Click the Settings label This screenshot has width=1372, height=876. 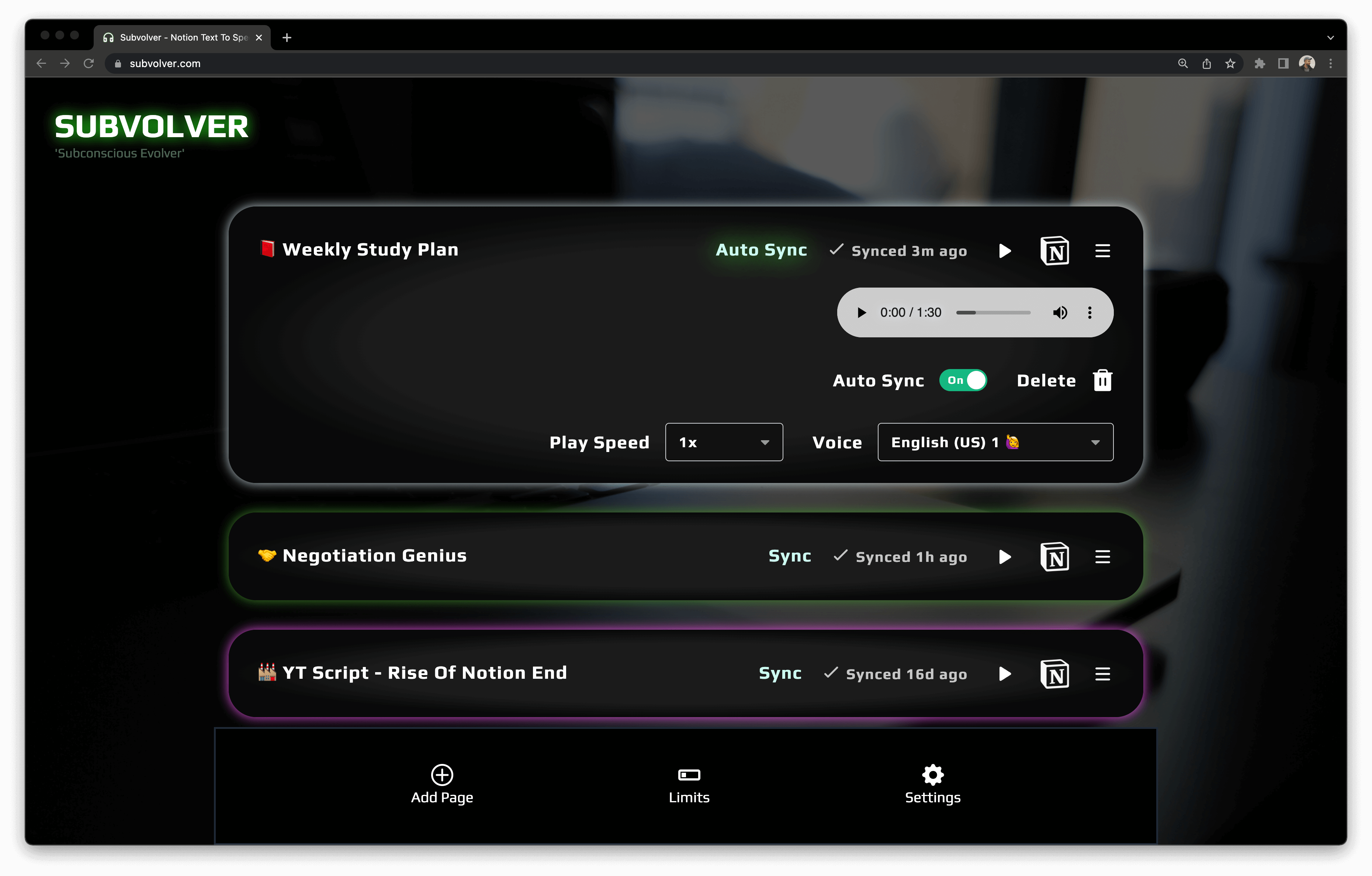(x=933, y=797)
